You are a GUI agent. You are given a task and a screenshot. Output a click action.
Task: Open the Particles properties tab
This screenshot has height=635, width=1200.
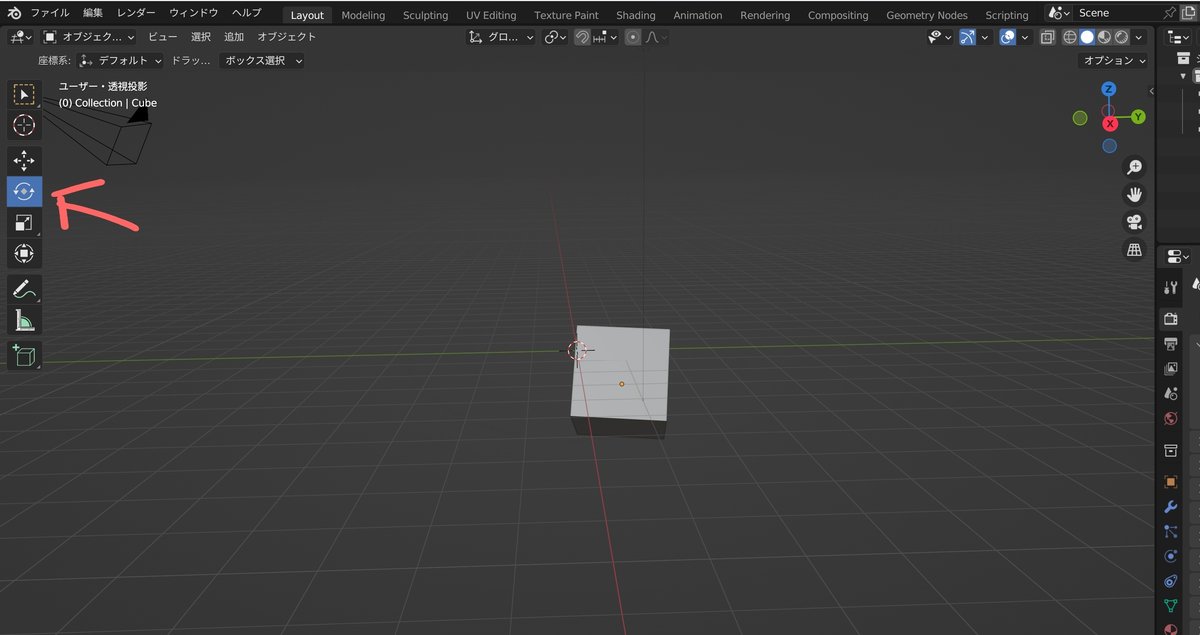[1171, 532]
